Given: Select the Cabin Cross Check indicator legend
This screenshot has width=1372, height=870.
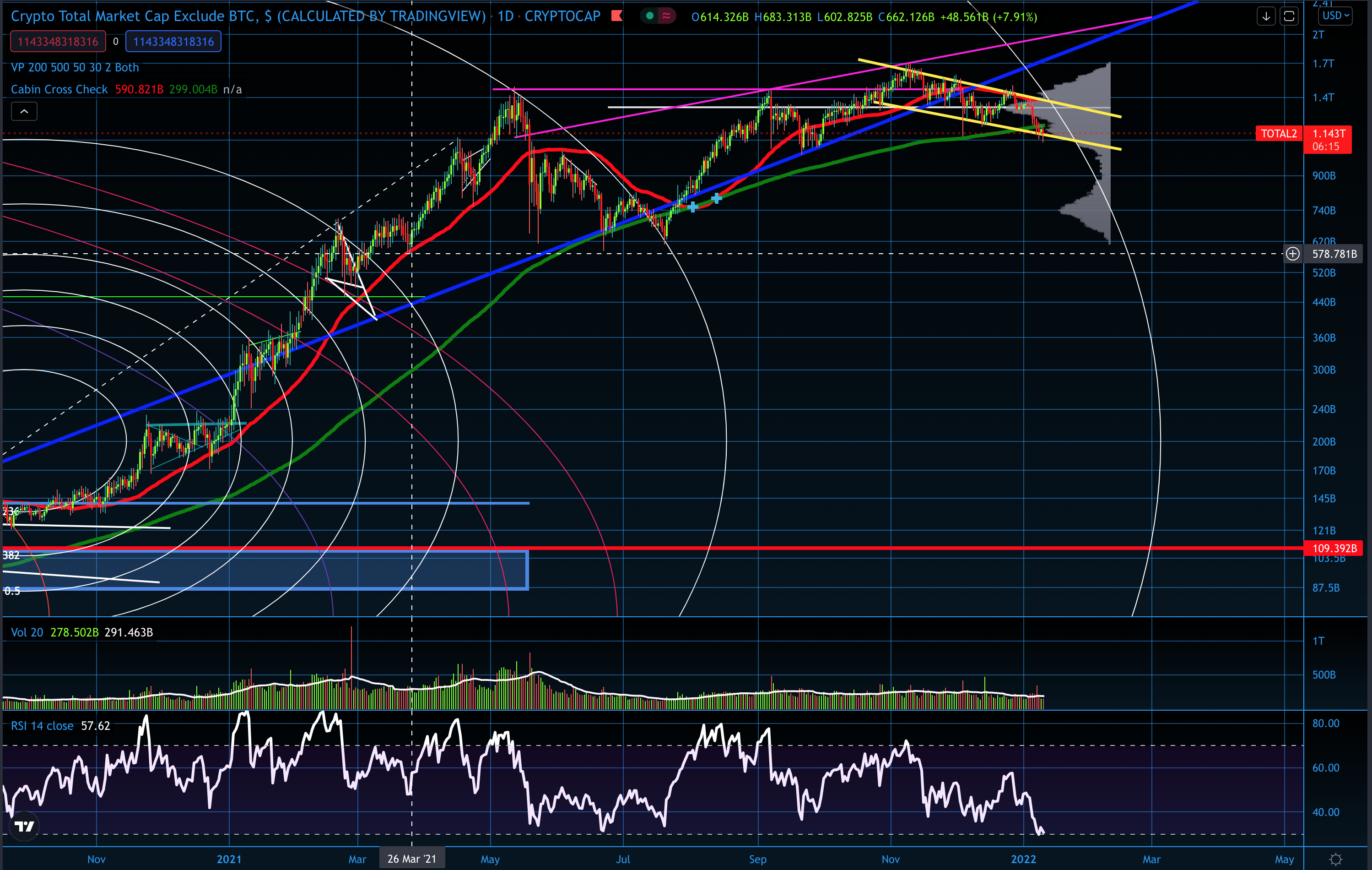Looking at the screenshot, I should [x=59, y=89].
